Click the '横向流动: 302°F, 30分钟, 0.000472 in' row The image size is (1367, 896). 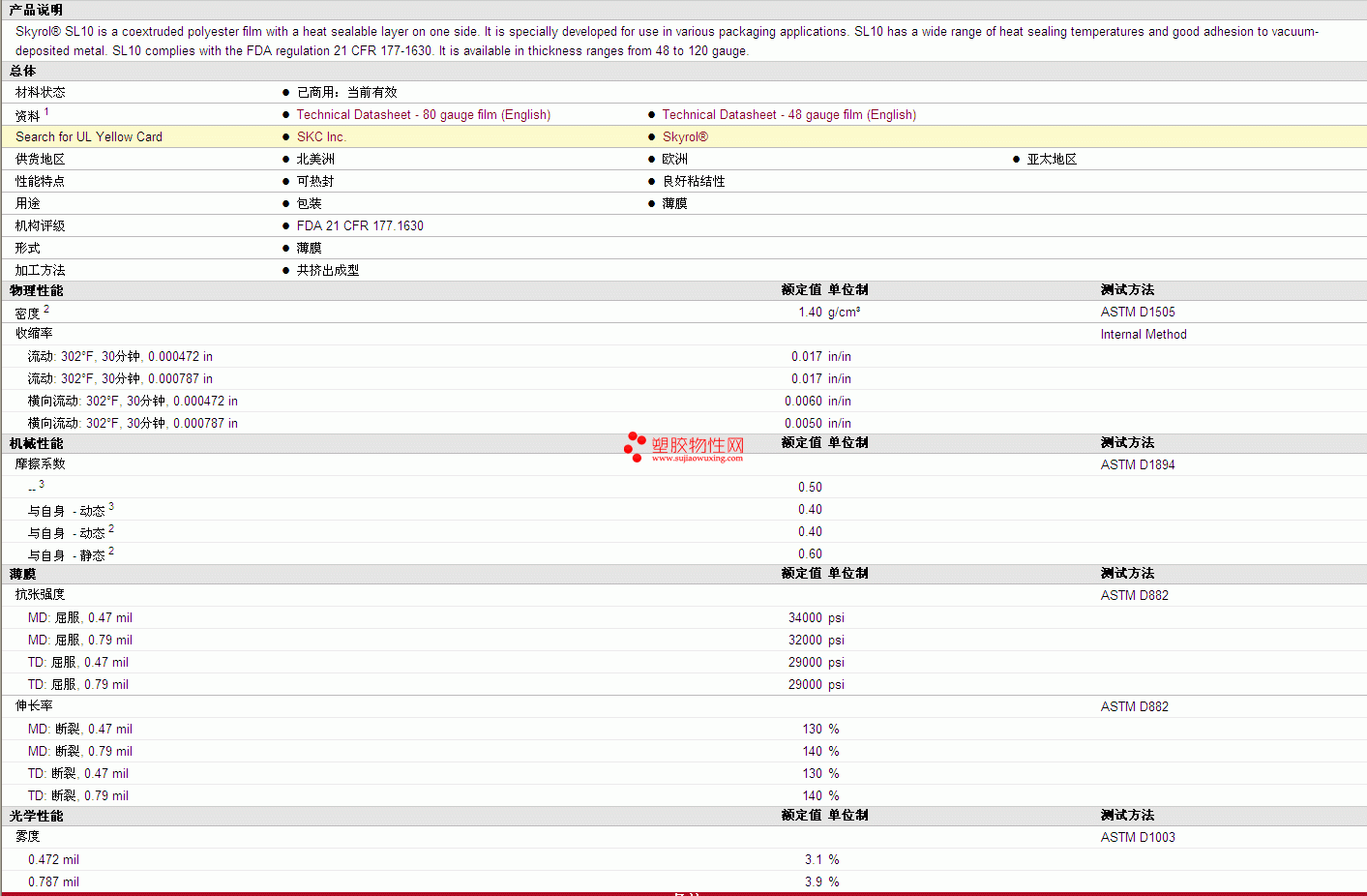[x=133, y=401]
